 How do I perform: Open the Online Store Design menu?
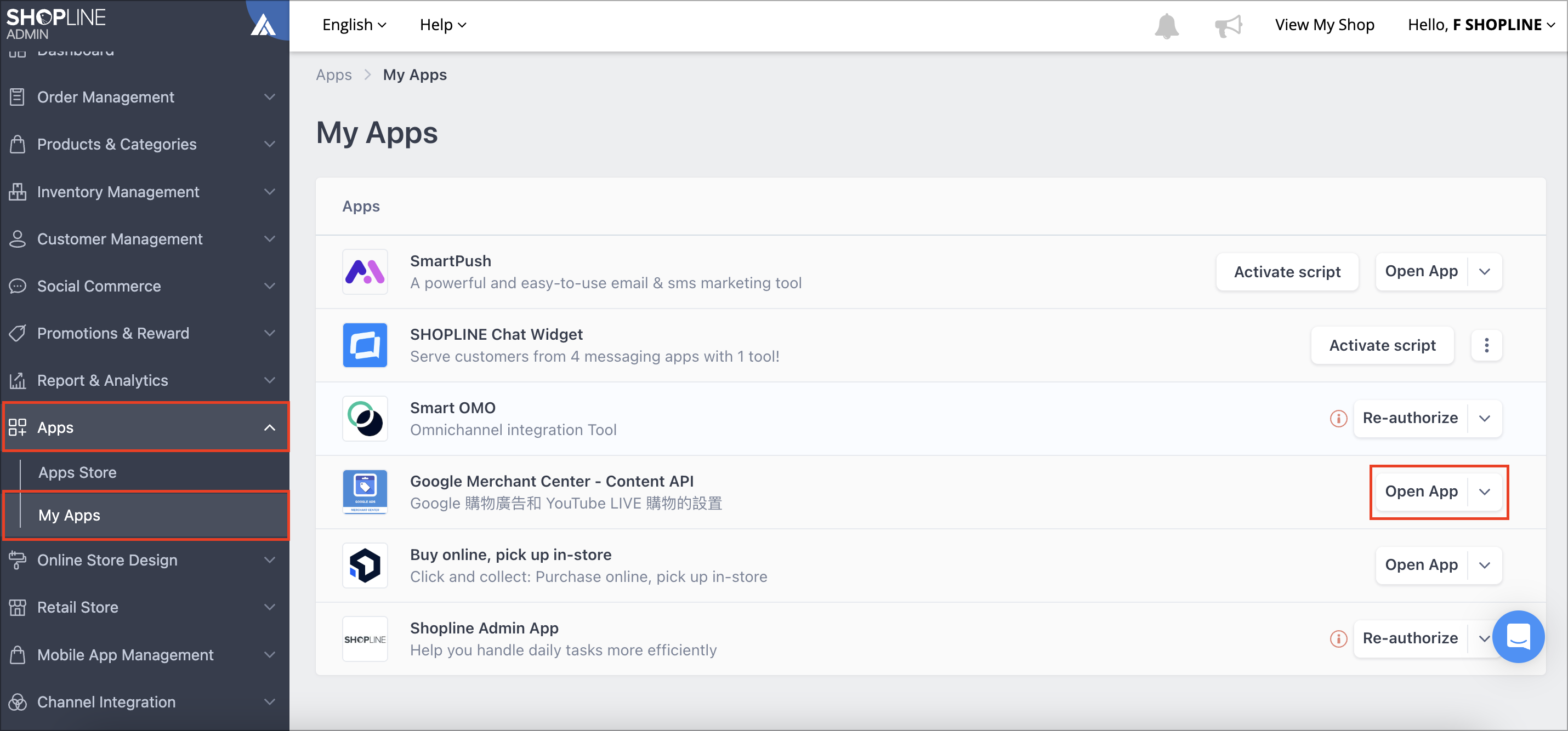(x=145, y=560)
